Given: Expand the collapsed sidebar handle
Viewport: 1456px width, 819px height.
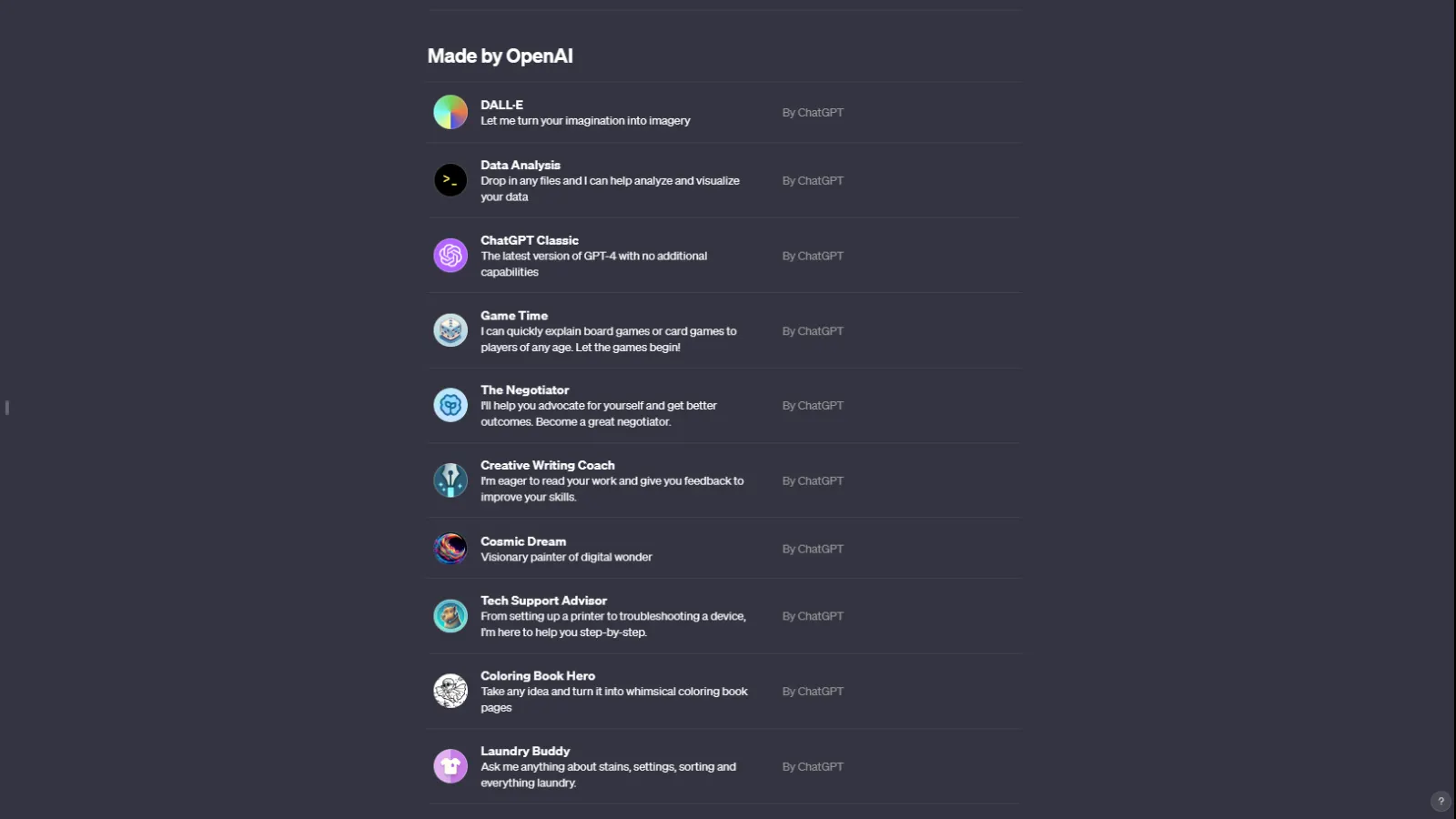Looking at the screenshot, I should (x=7, y=408).
